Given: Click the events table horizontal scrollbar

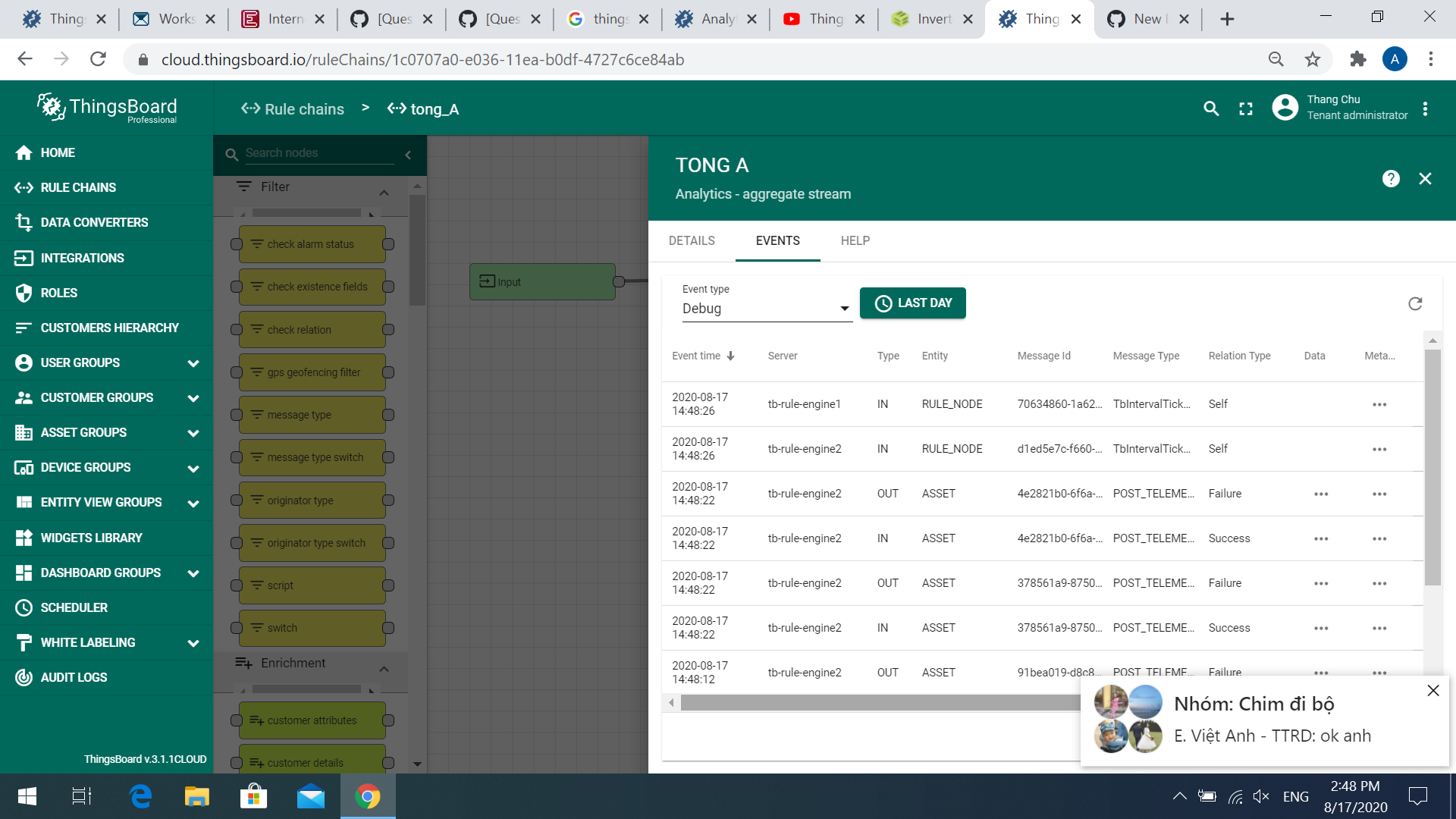Looking at the screenshot, I should pos(880,703).
